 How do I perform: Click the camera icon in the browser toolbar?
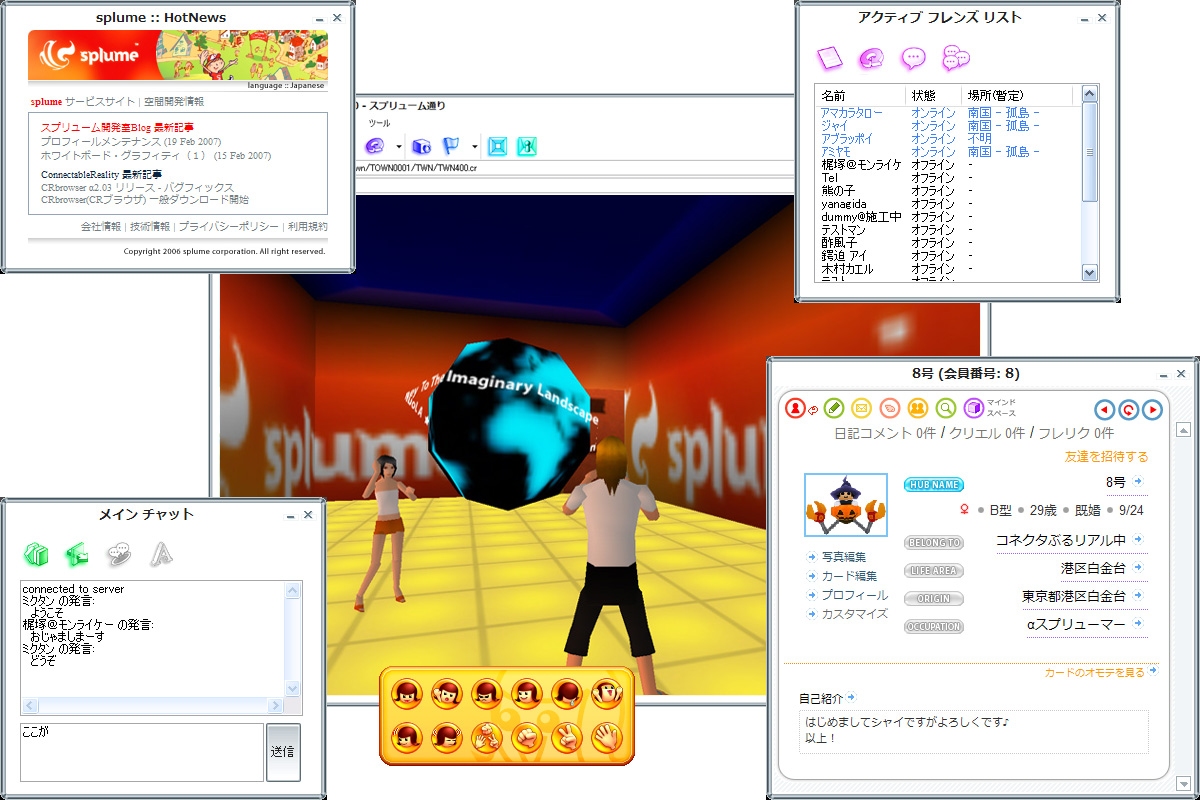tap(421, 146)
